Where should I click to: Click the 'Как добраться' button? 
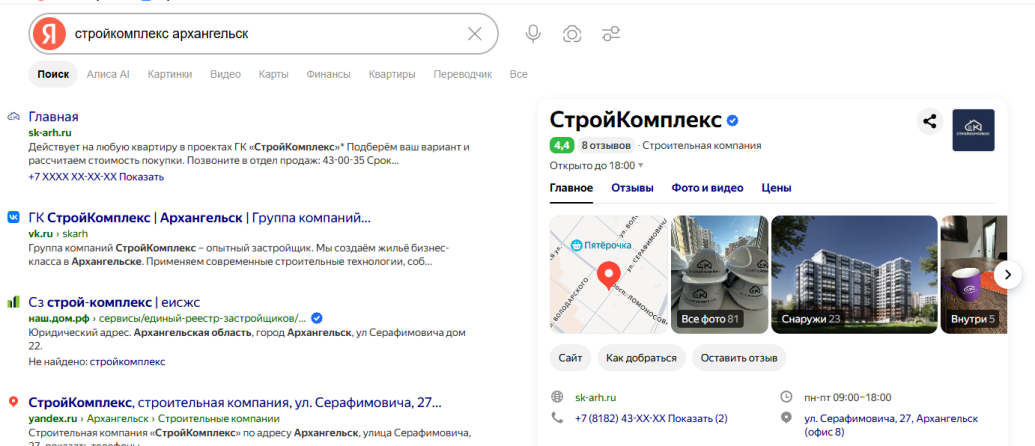[642, 358]
